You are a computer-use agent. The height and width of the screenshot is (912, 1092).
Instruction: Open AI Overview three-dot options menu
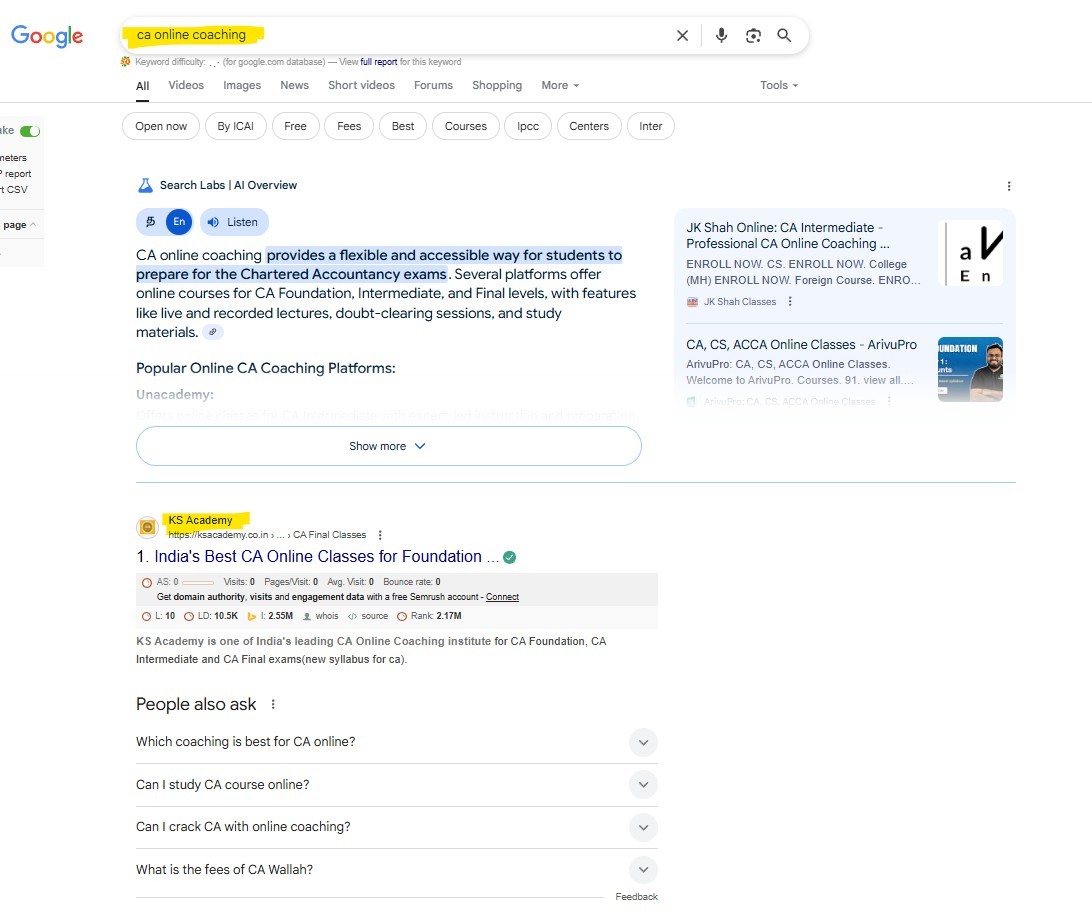coord(1009,186)
